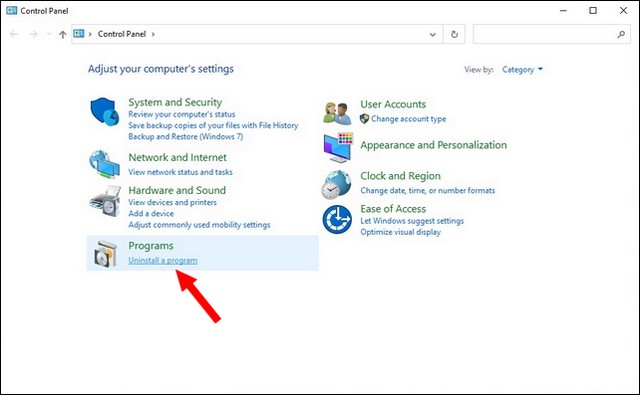Open recent locations dropdown arrow

point(49,34)
